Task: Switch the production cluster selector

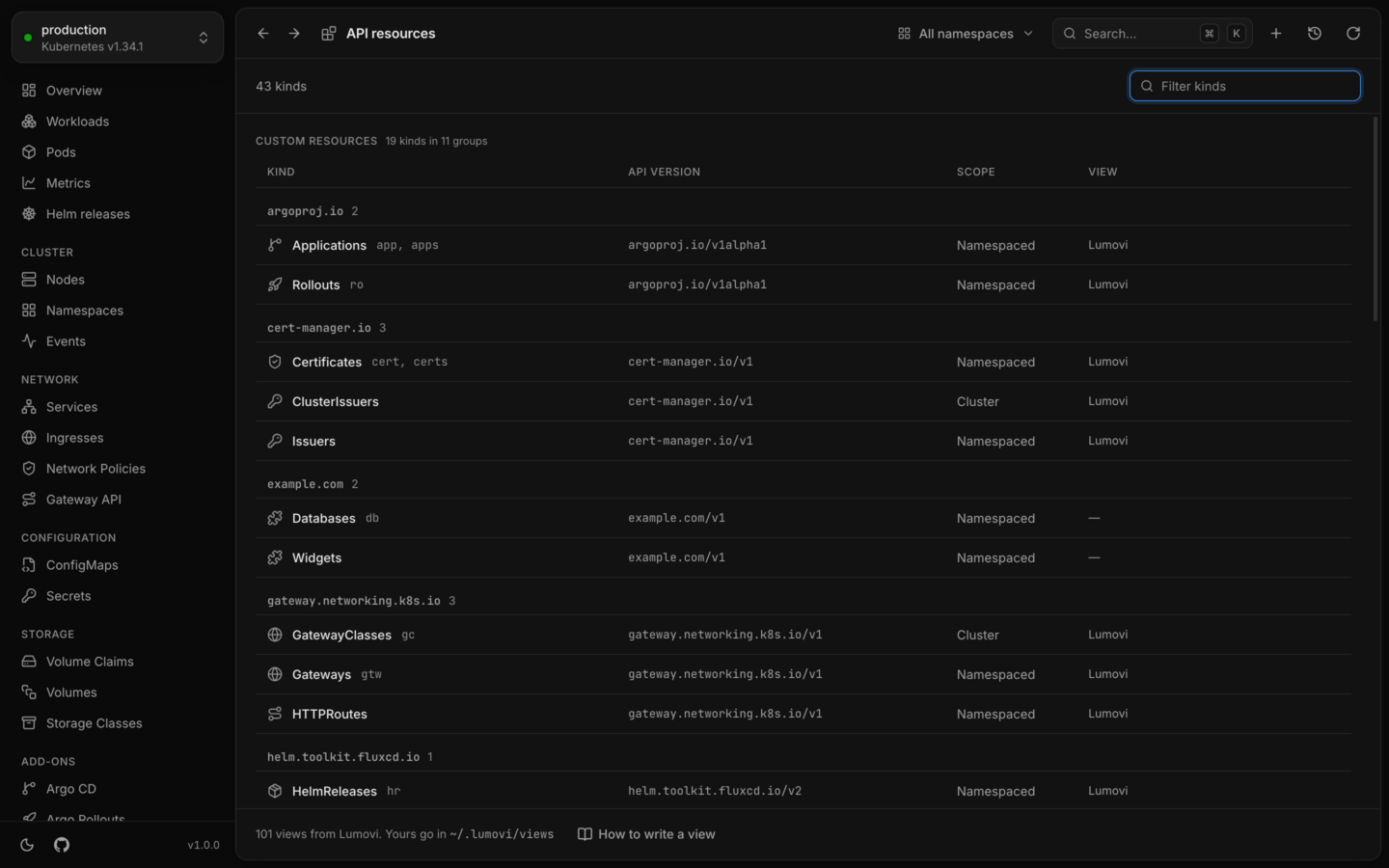Action: (x=118, y=38)
